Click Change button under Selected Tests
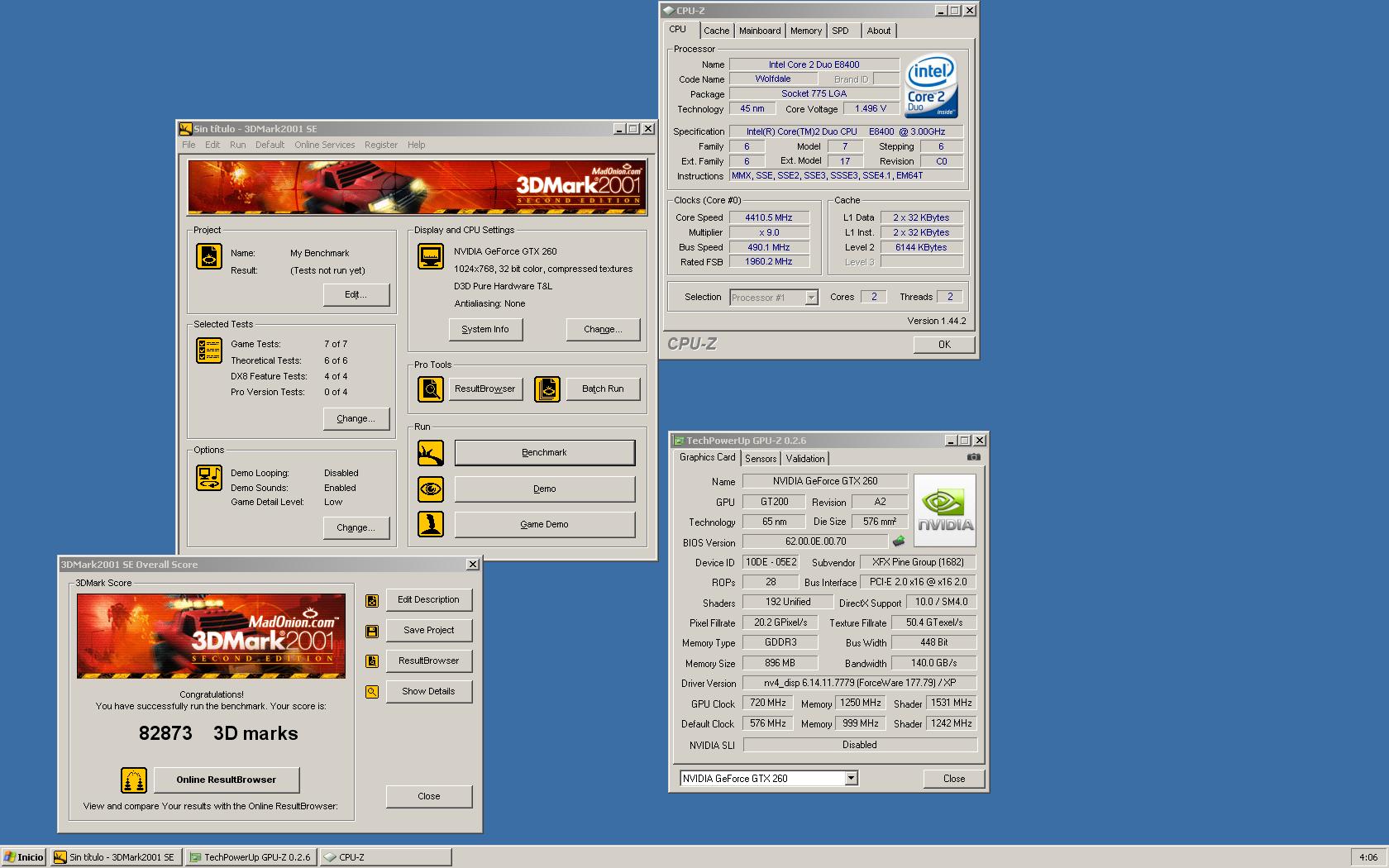Image resolution: width=1389 pixels, height=868 pixels. click(x=356, y=418)
